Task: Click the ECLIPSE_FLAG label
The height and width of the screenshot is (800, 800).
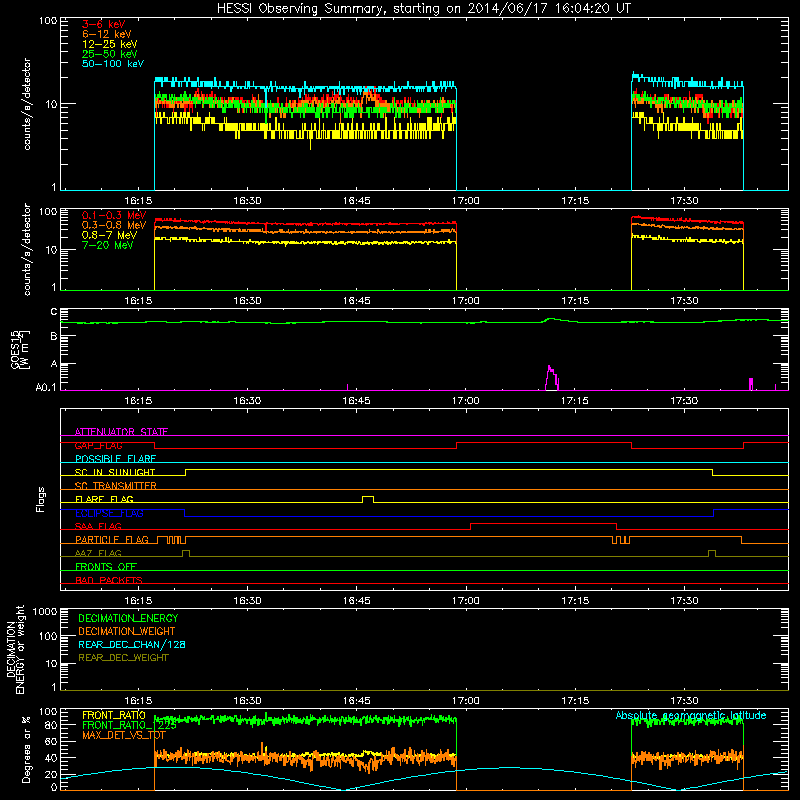Action: [x=109, y=513]
